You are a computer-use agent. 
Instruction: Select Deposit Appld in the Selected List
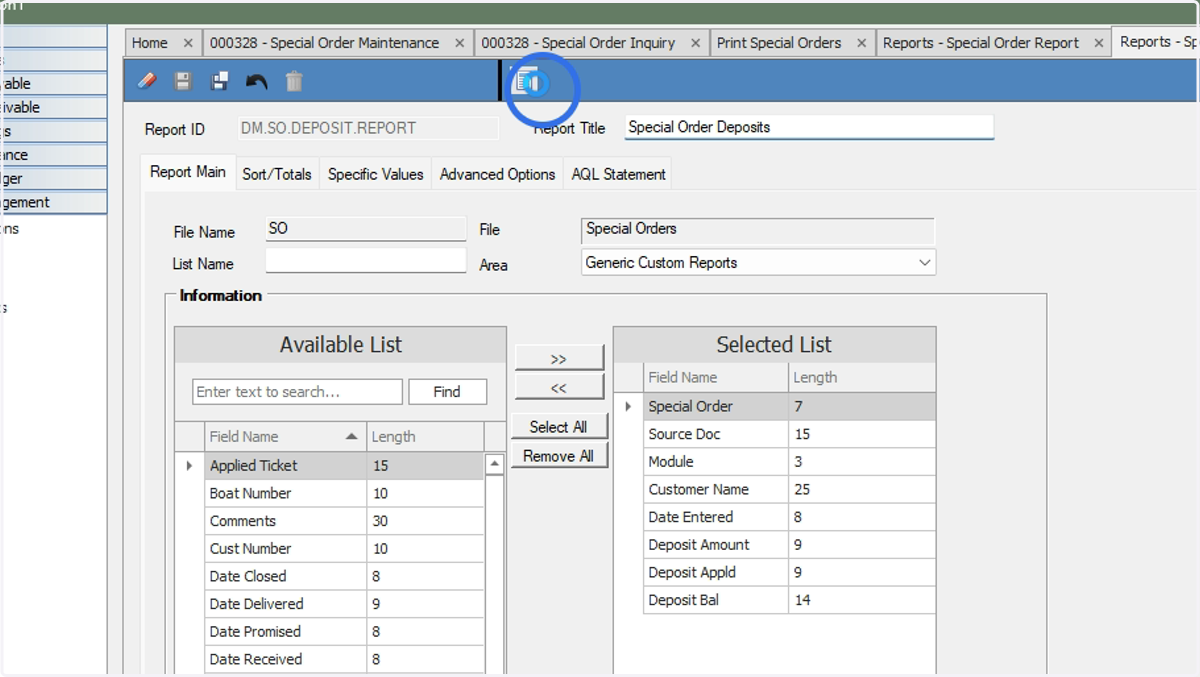click(716, 573)
